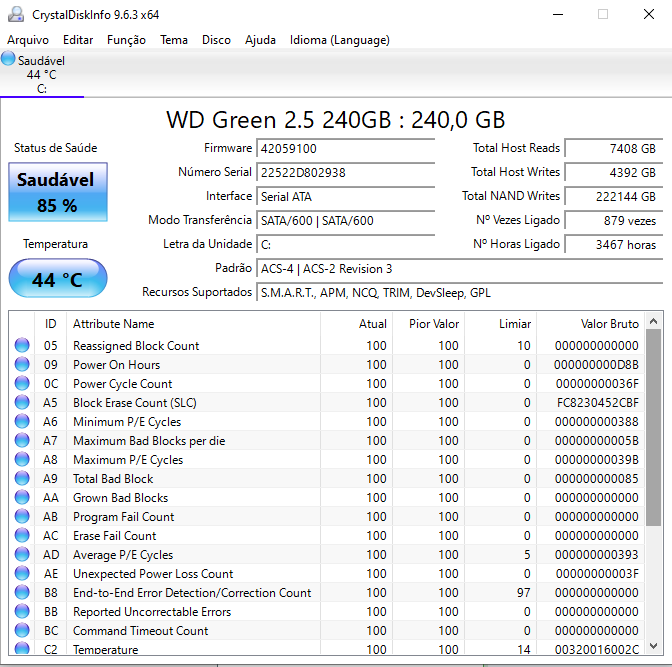
Task: Click the Letra da Unidade field C:
Action: pyautogui.click(x=345, y=244)
